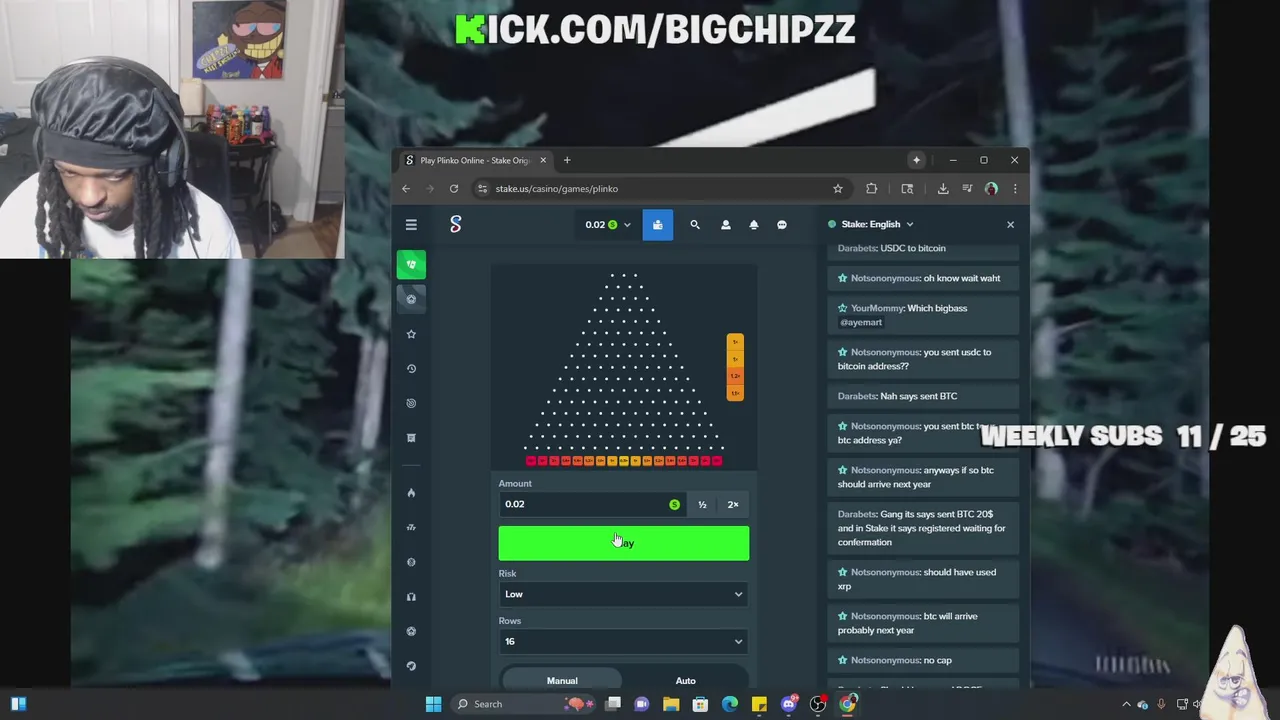1280x720 pixels.
Task: Click the @ayemart mention in chat
Action: coord(860,322)
